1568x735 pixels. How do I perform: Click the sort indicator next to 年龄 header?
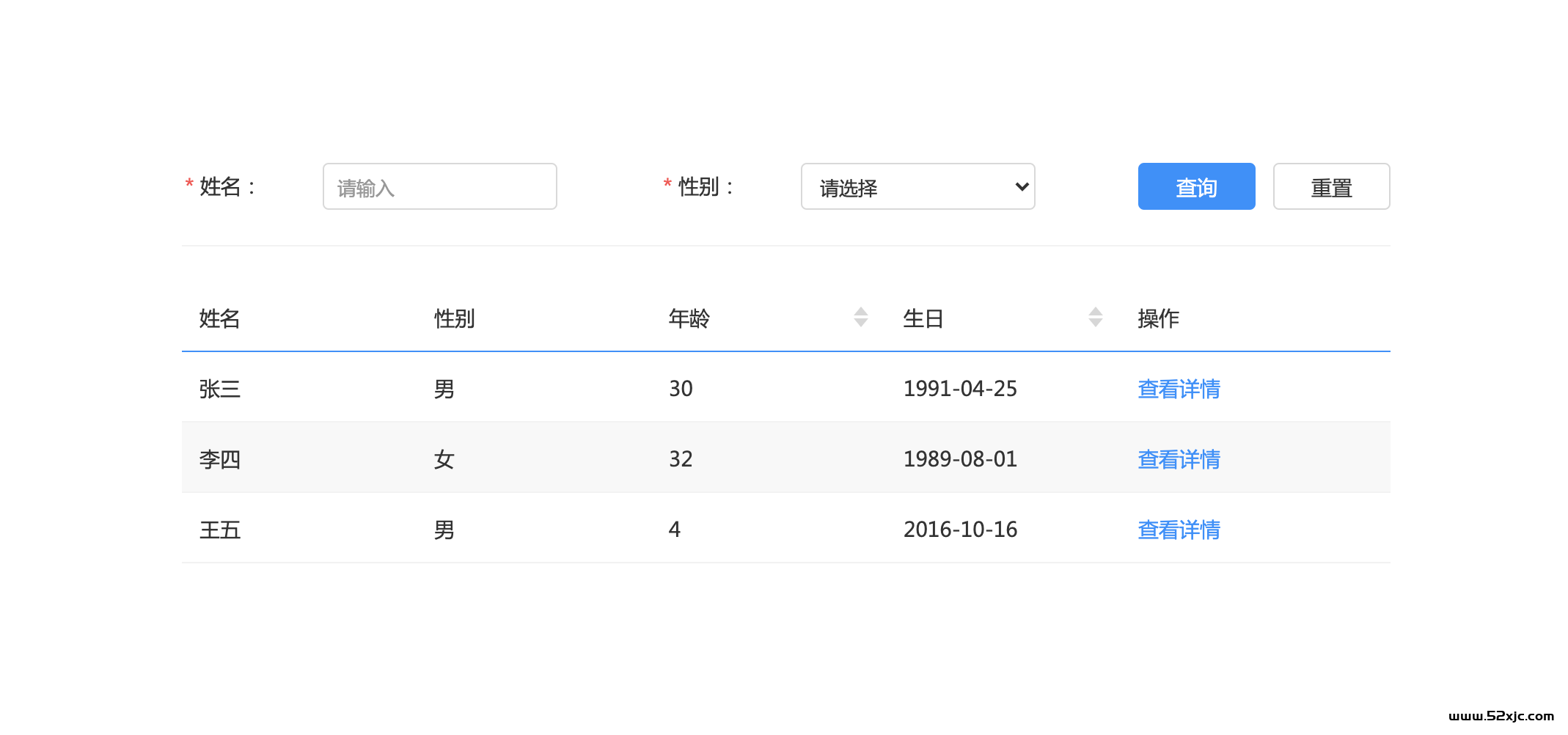click(x=860, y=317)
